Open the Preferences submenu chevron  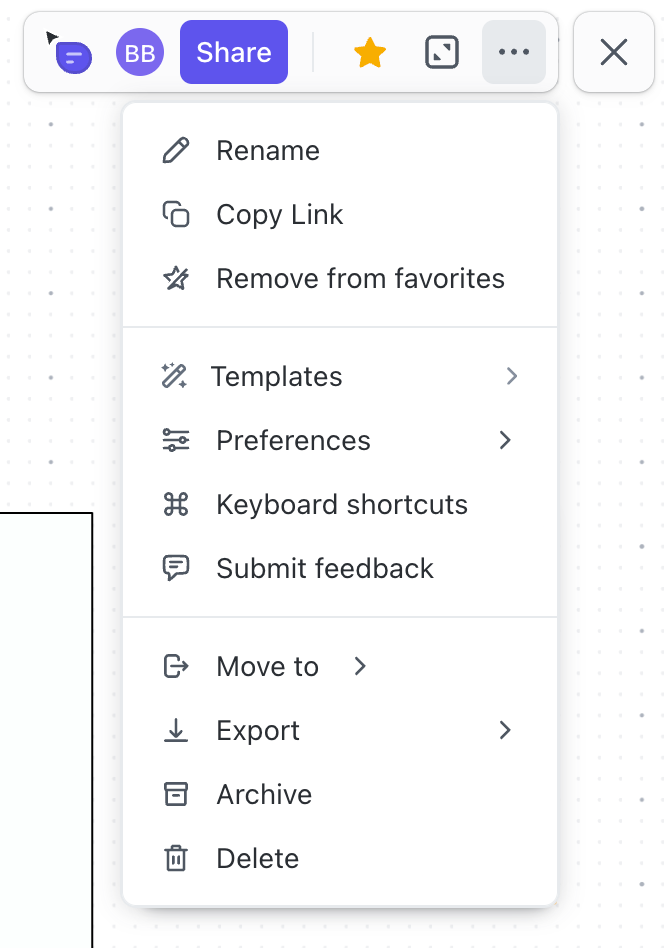coord(505,440)
